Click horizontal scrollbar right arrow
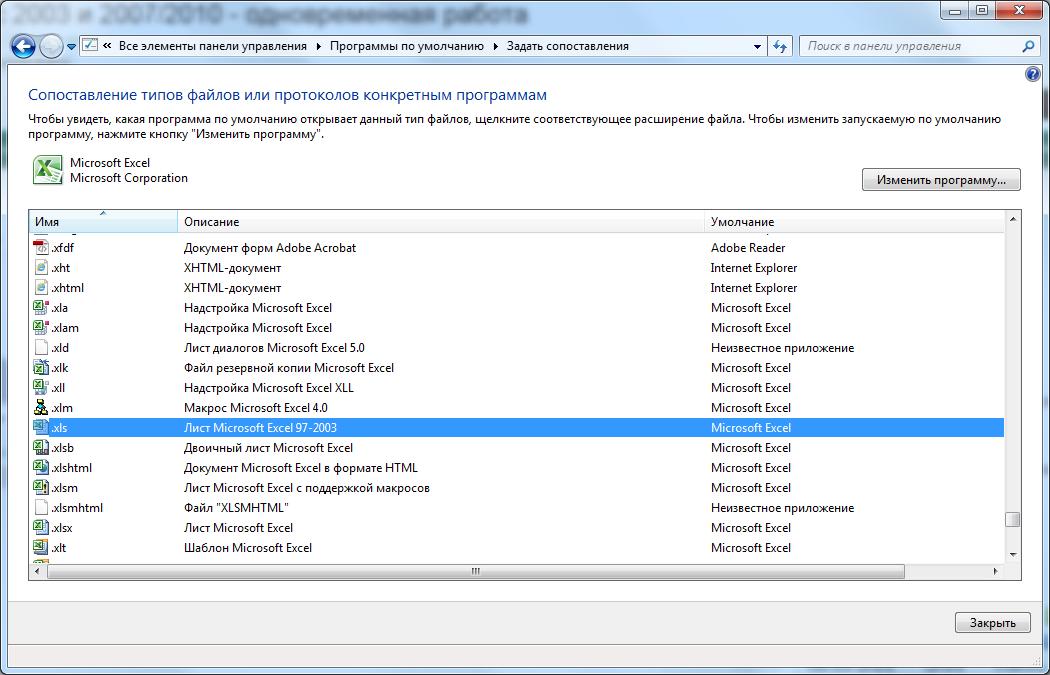The image size is (1050, 675). 995,571
